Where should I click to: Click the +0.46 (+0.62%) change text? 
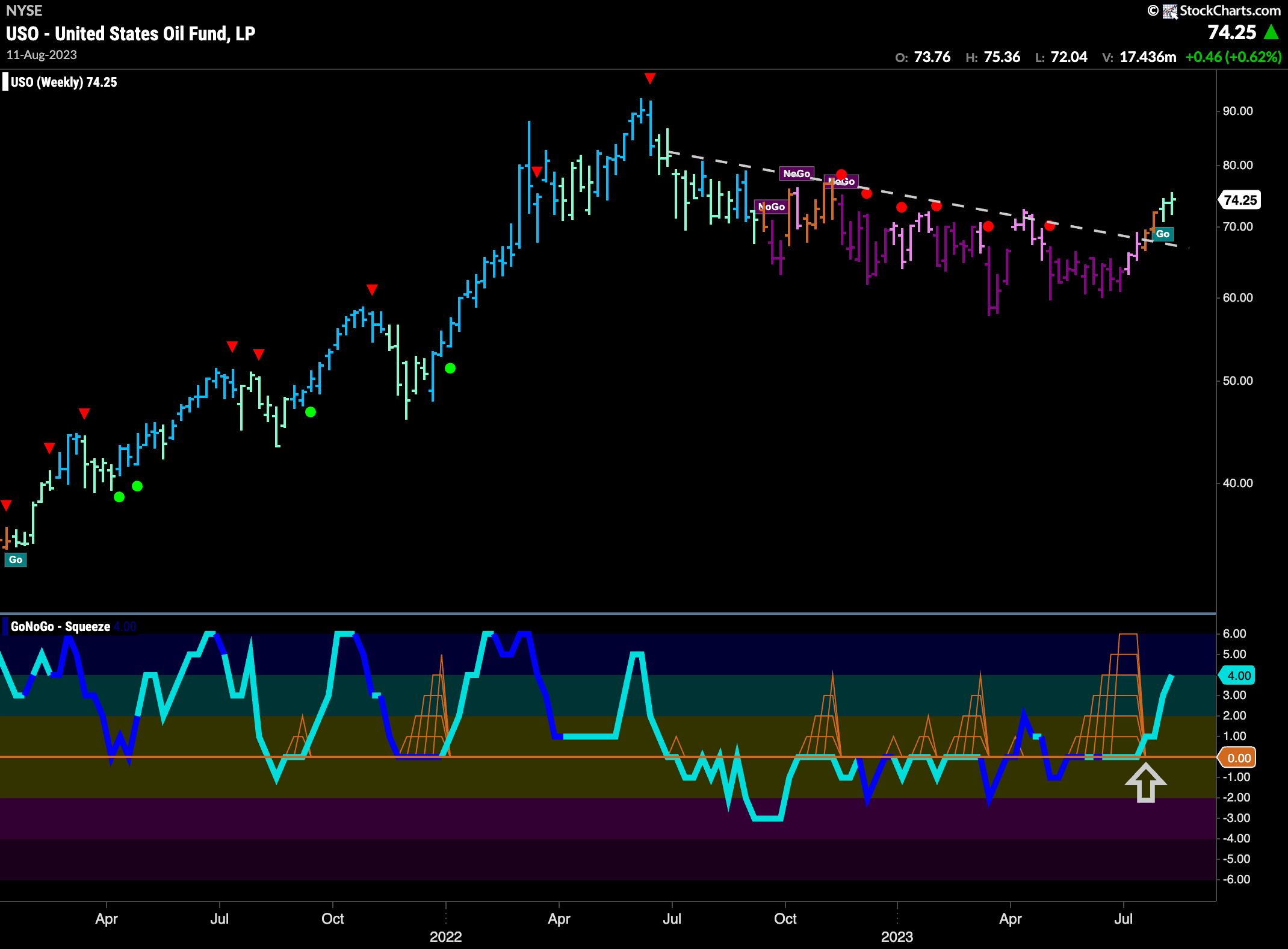1233,57
